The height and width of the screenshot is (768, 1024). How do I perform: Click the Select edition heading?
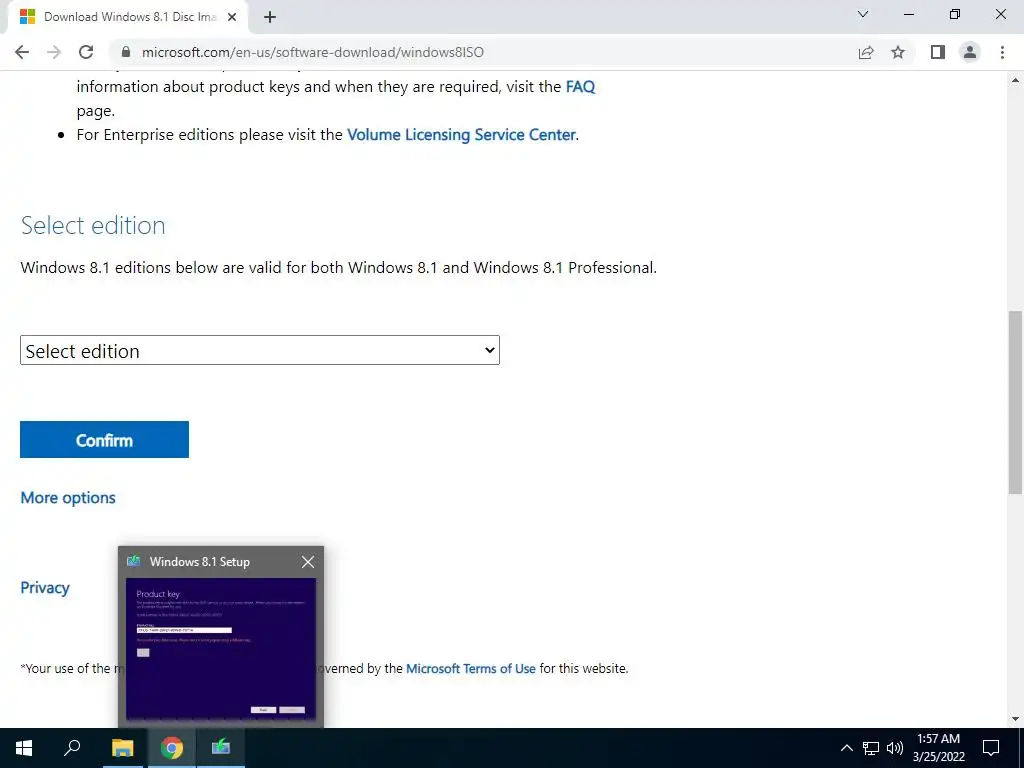(x=93, y=225)
